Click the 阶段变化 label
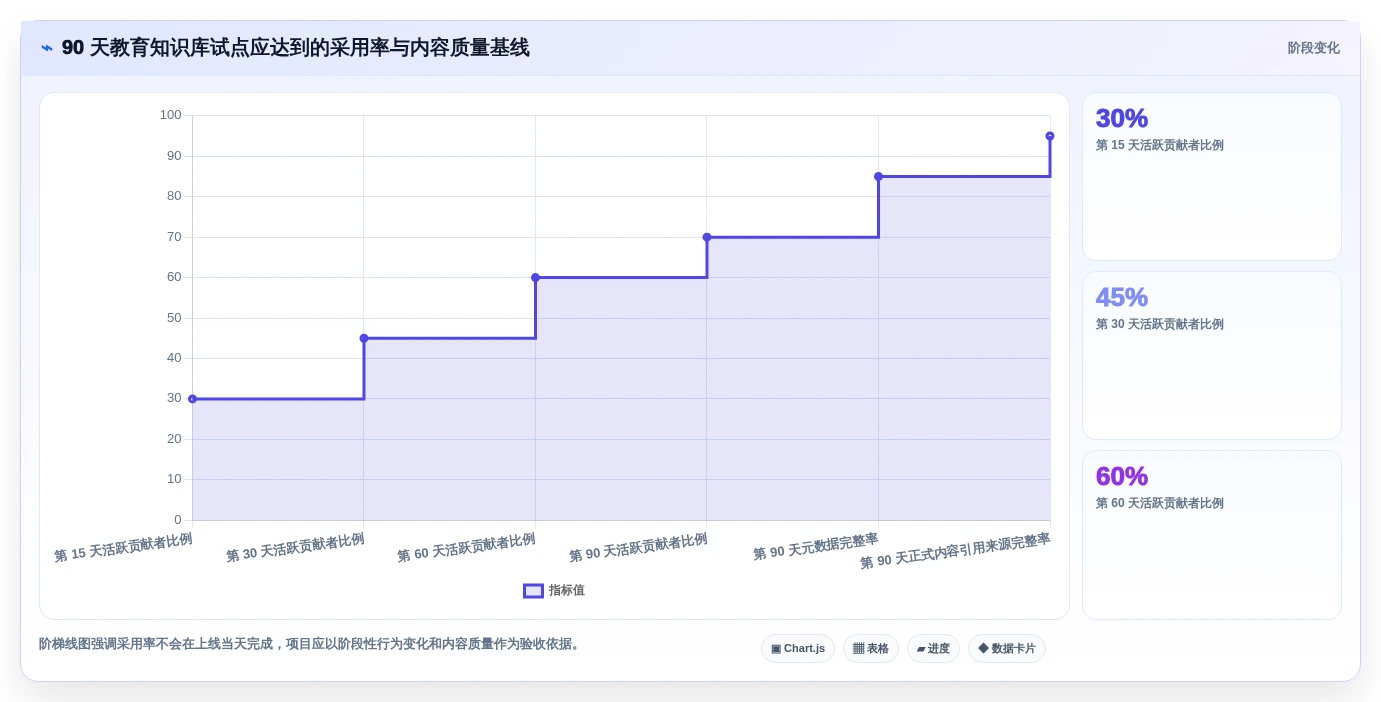The image size is (1381, 702). (1313, 48)
